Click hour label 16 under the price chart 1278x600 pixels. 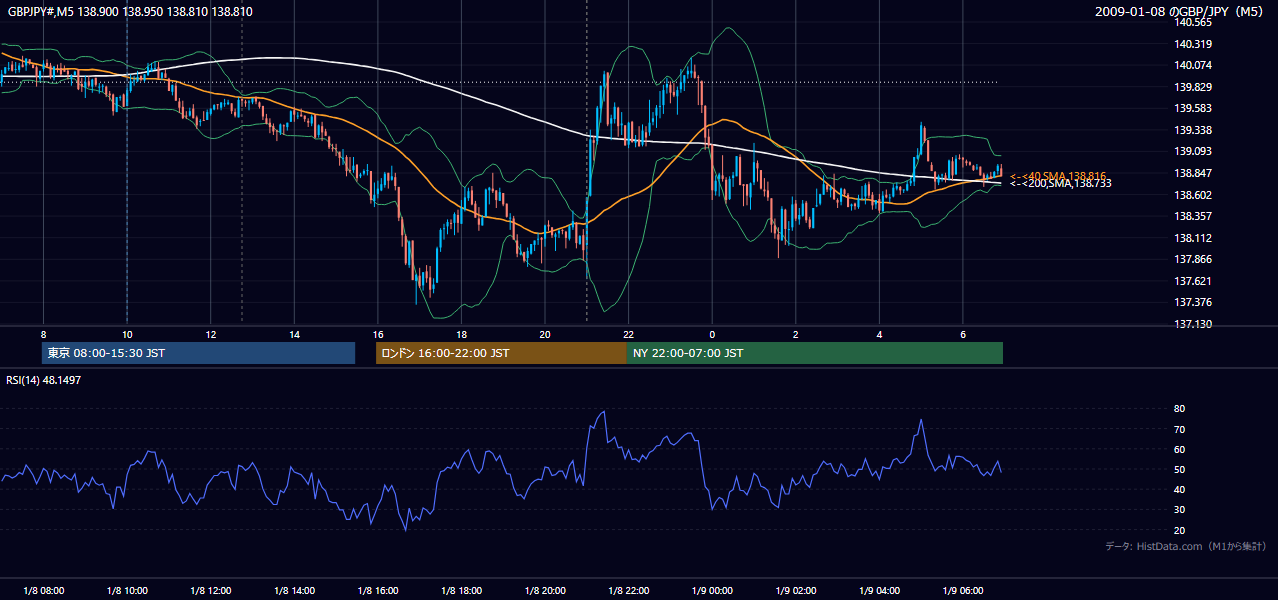(x=377, y=334)
